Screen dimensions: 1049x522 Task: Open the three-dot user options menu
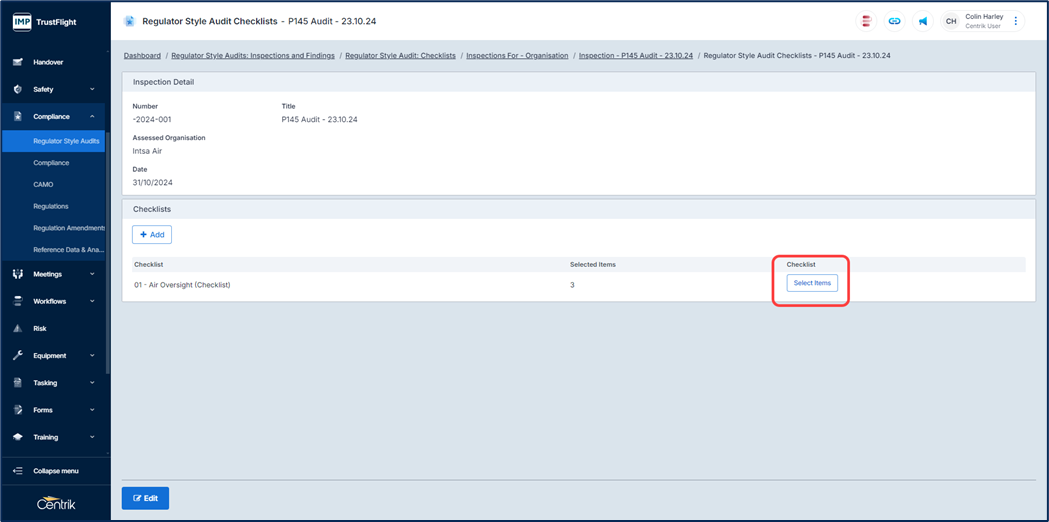point(1016,21)
